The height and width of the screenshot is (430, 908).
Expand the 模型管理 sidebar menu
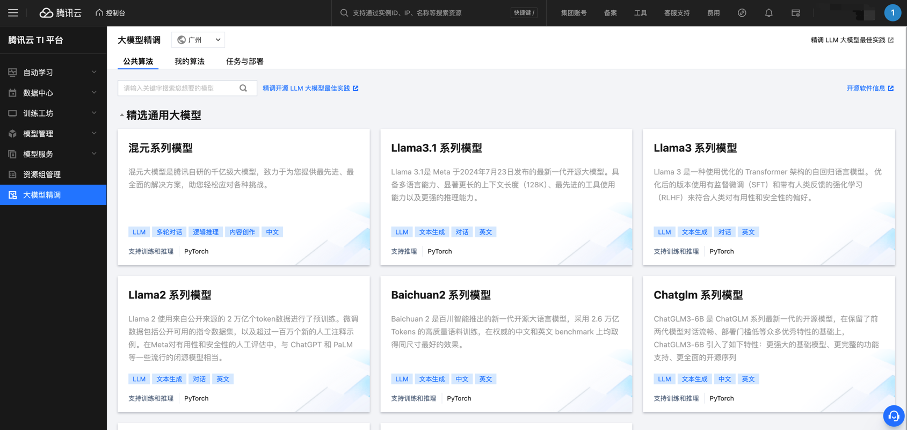click(52, 133)
